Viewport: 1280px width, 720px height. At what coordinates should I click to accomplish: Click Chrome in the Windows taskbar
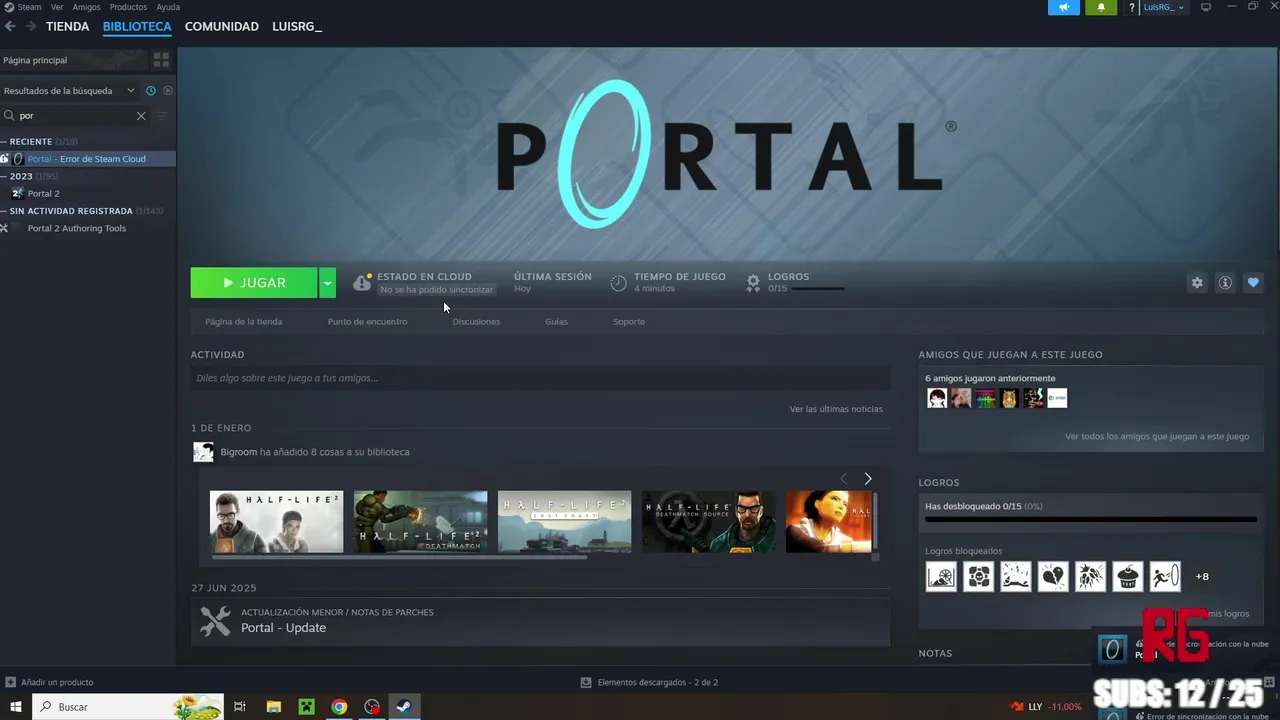[x=340, y=707]
